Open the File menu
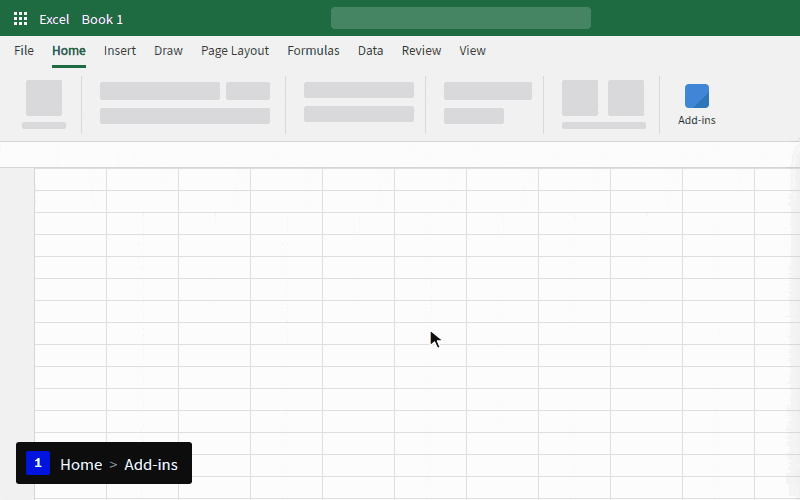 coord(24,51)
